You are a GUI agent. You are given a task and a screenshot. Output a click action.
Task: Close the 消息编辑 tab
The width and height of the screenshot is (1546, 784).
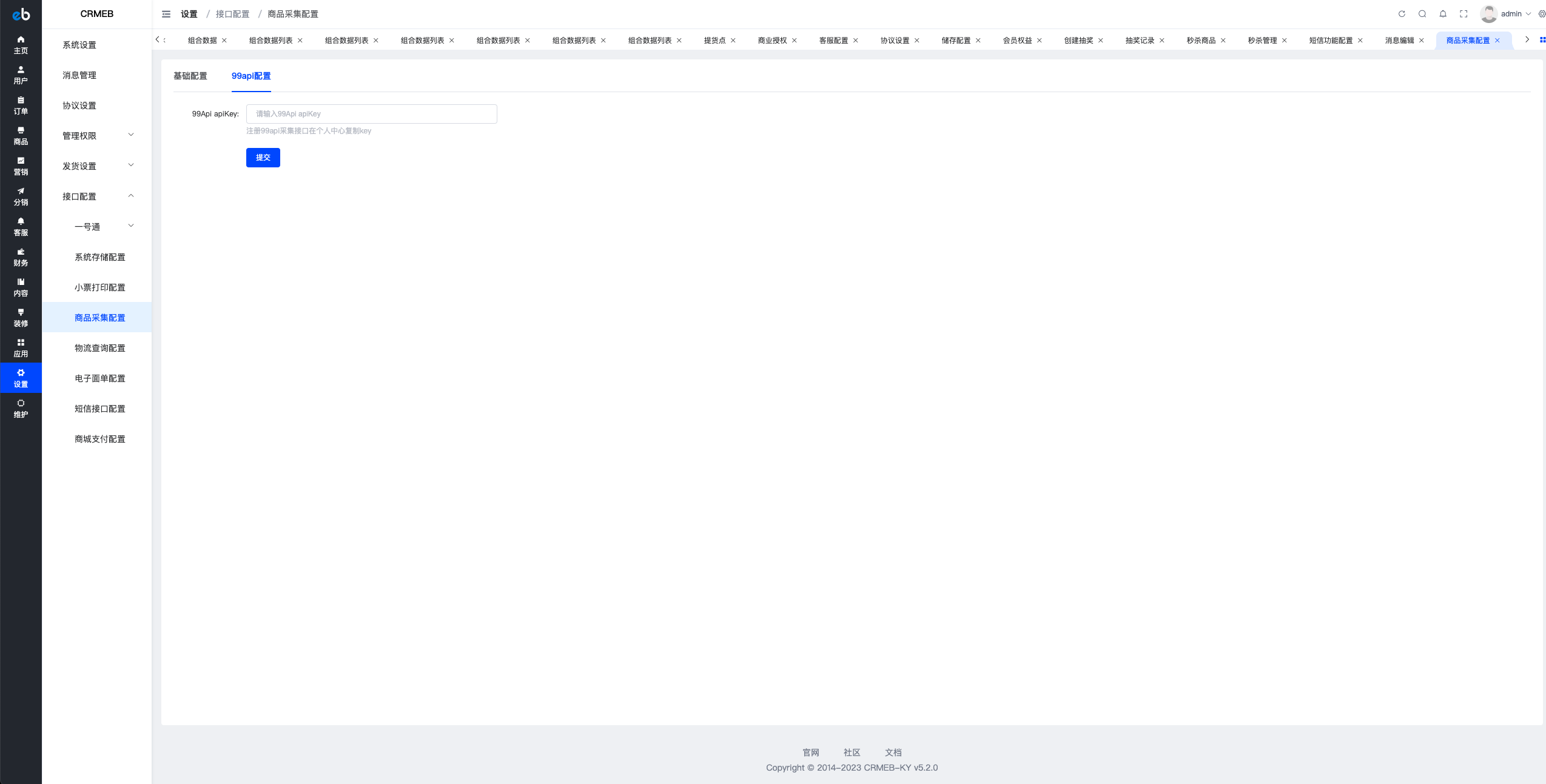tap(1421, 41)
